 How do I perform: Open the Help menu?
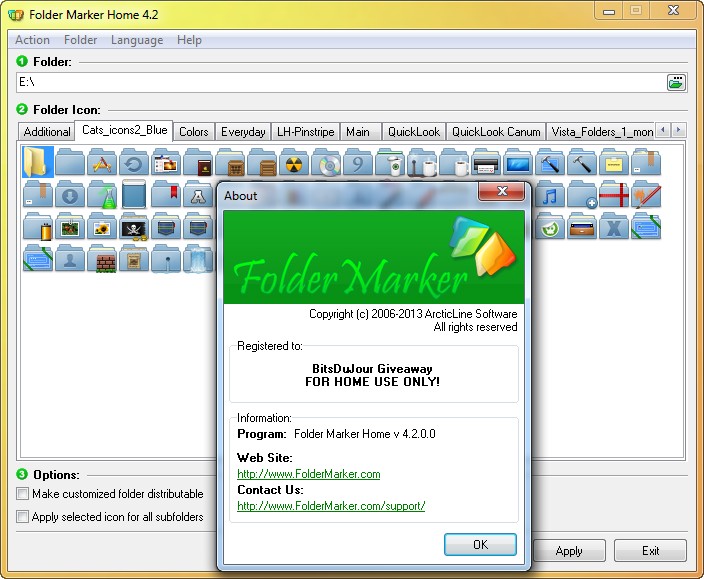189,40
